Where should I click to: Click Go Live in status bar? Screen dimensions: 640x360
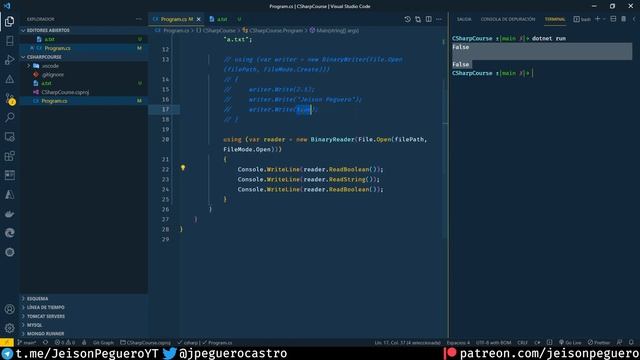tap(570, 342)
